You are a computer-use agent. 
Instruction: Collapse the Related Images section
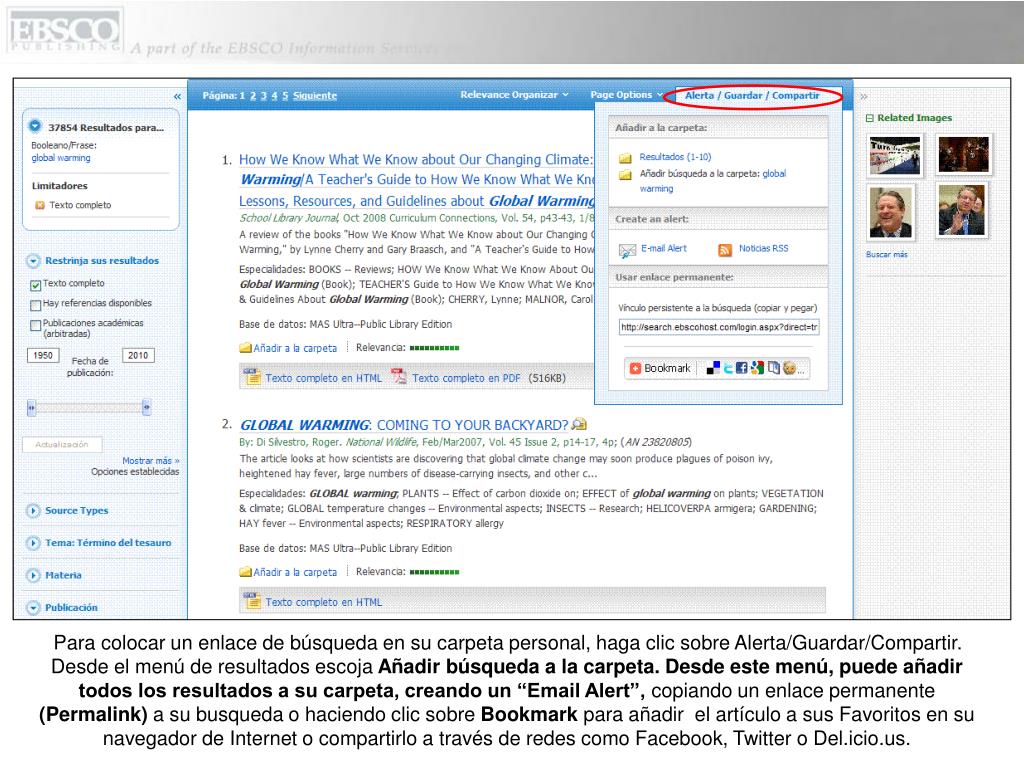[869, 118]
